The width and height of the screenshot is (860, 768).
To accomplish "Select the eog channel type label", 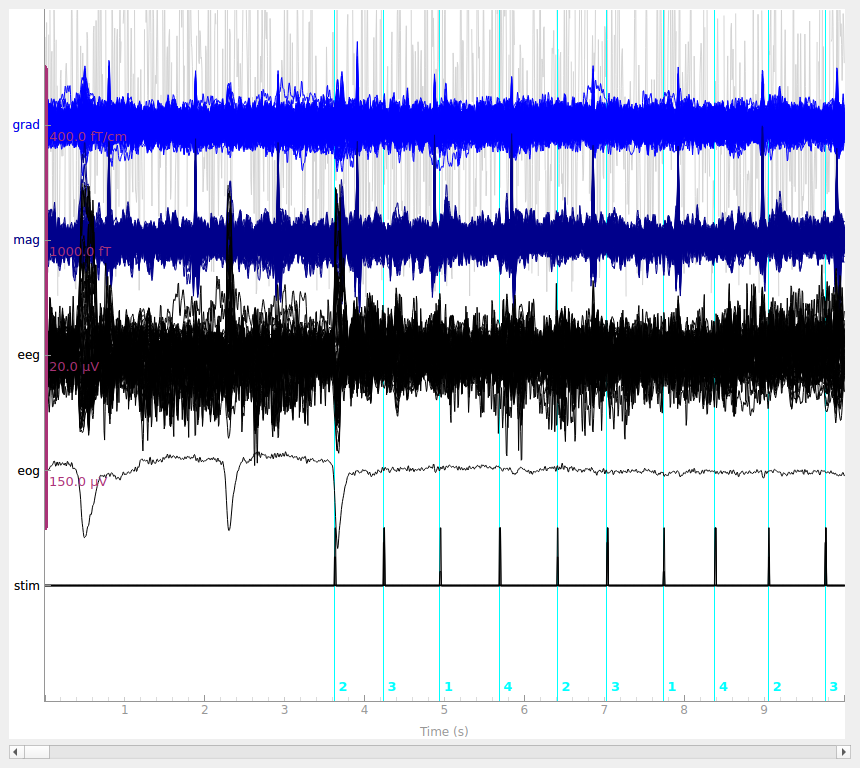I will tap(29, 471).
